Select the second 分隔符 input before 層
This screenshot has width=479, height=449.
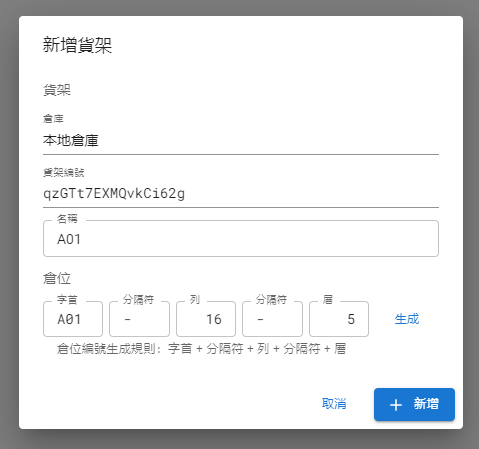pos(272,319)
